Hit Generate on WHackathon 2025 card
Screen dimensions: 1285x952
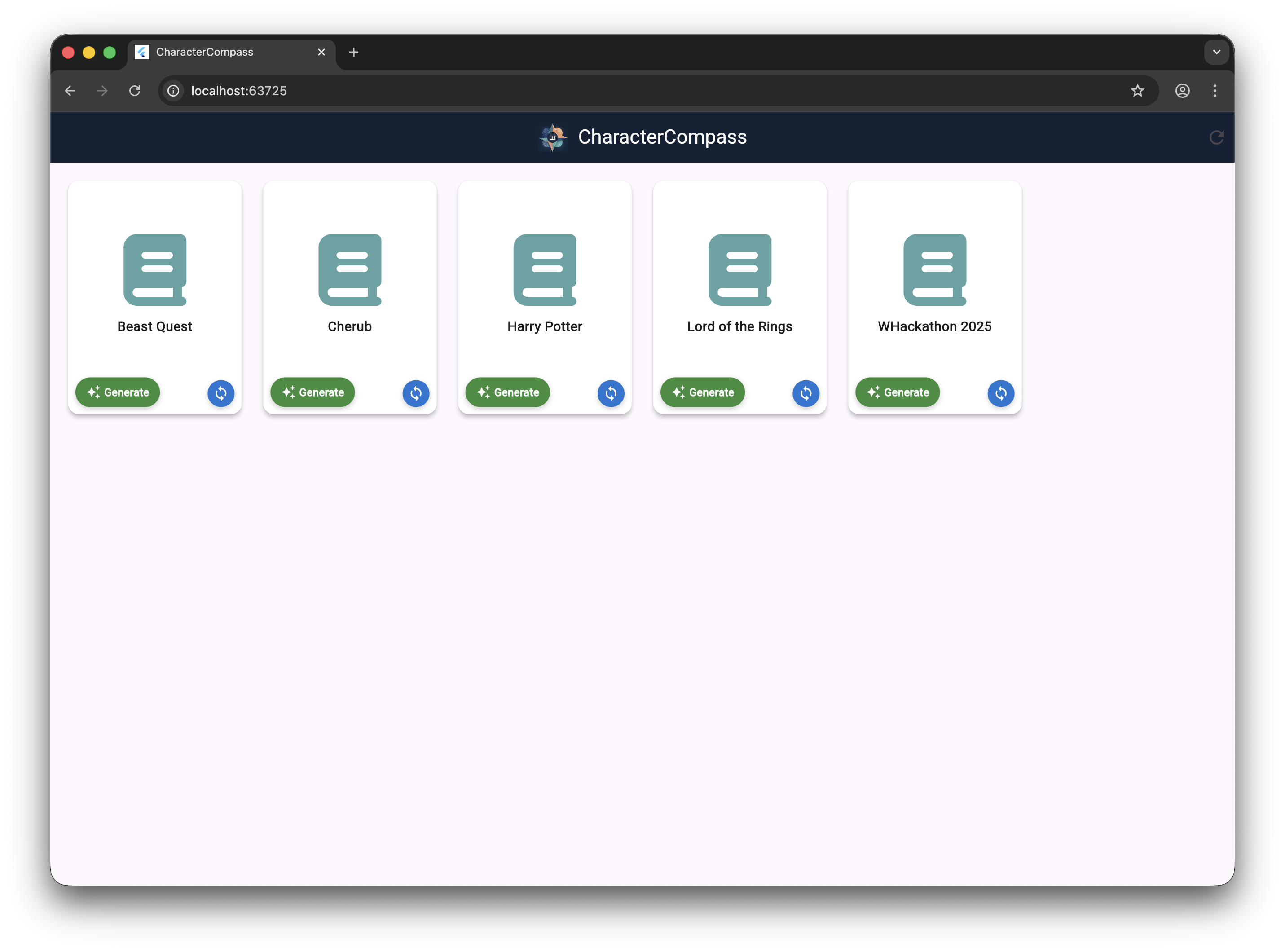click(x=897, y=392)
